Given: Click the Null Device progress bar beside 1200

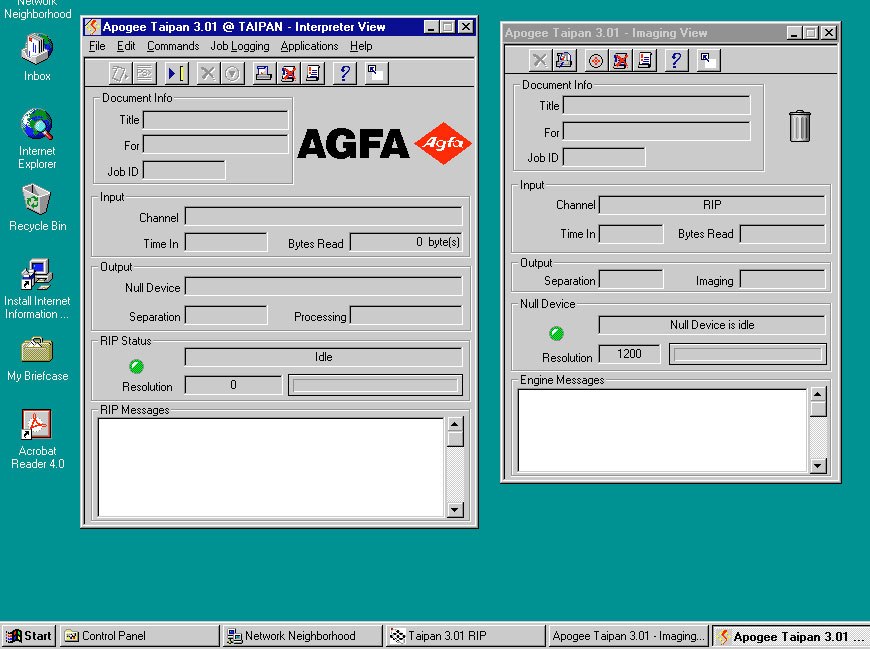Looking at the screenshot, I should [x=748, y=354].
